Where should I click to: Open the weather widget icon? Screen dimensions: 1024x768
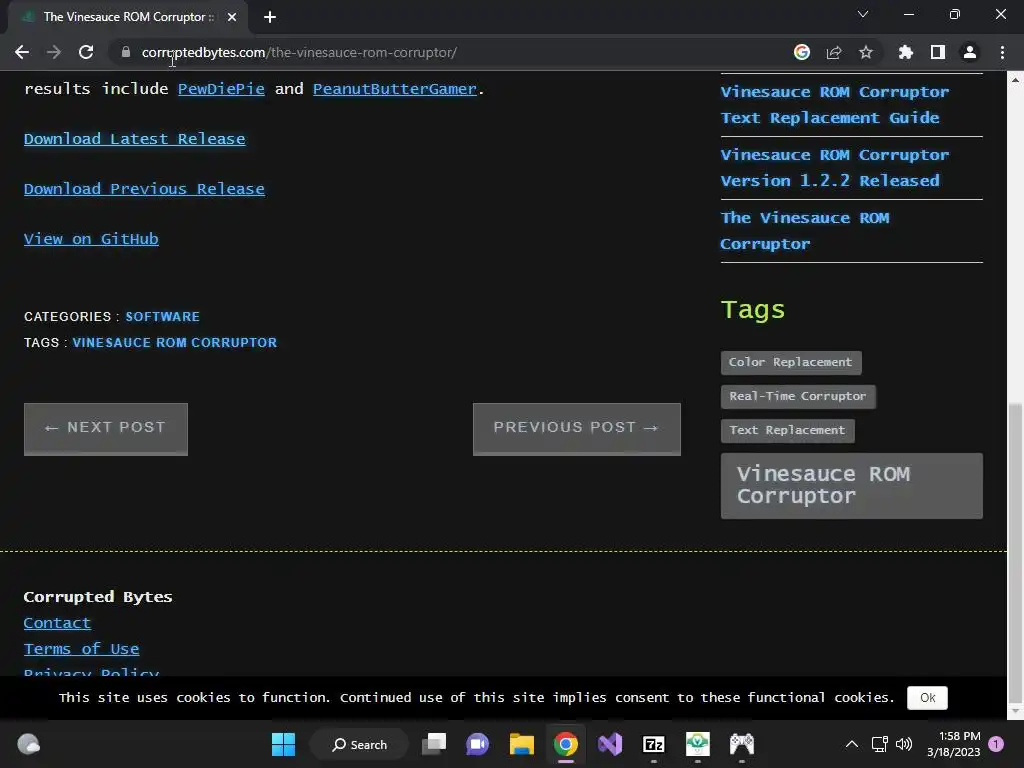[x=28, y=744]
